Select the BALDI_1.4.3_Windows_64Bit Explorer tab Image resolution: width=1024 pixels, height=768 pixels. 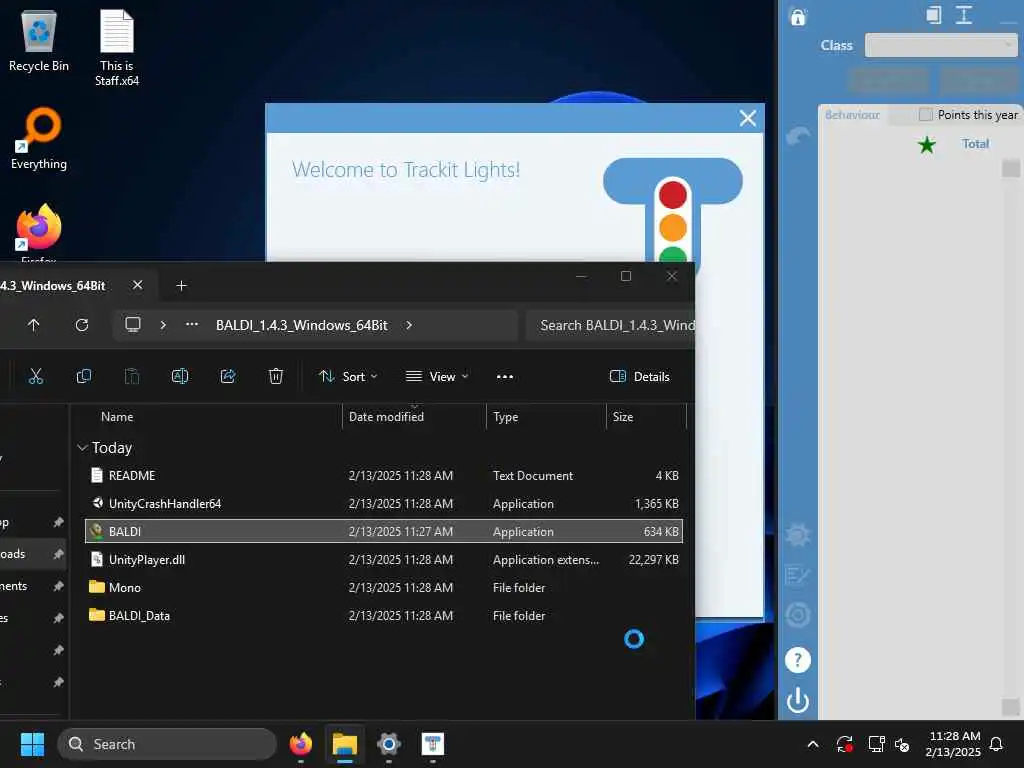click(x=54, y=285)
